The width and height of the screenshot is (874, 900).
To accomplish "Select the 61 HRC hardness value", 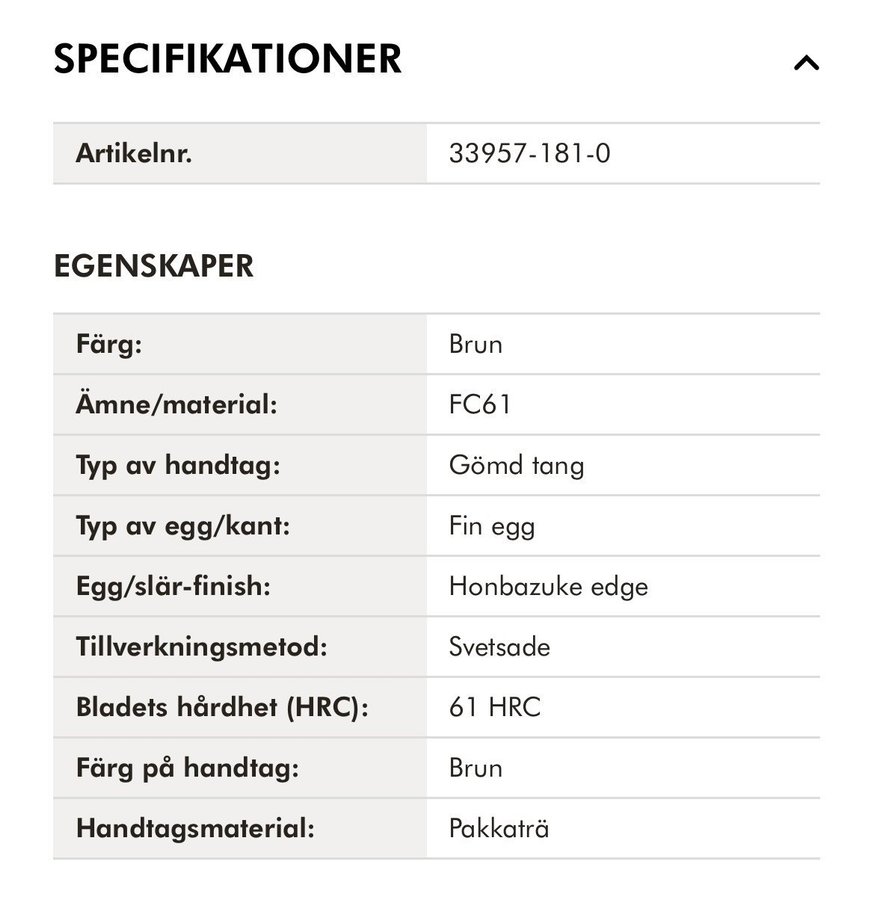I will [495, 707].
